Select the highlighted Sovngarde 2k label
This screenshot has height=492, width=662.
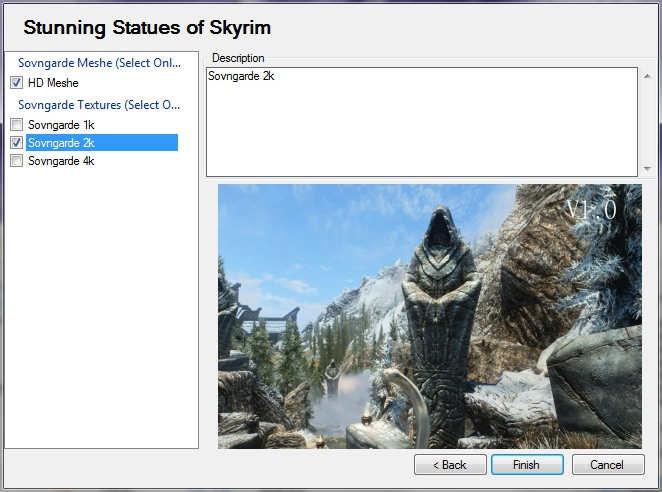(x=102, y=143)
